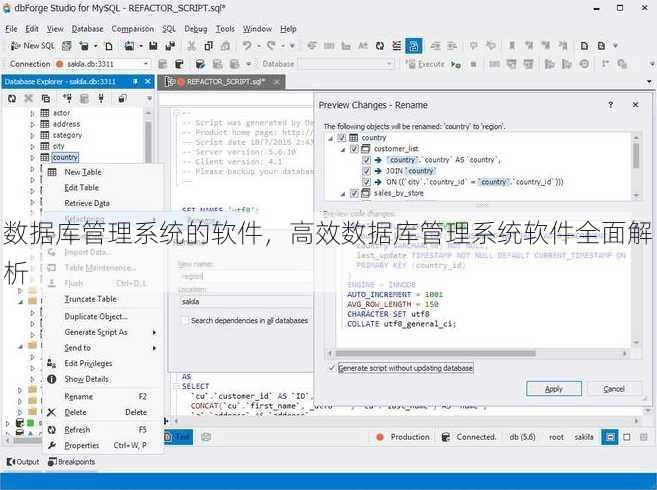Viewport: 657px width, 490px height.
Task: Click vertical scrollbar of renamed objects tree
Action: (636, 155)
